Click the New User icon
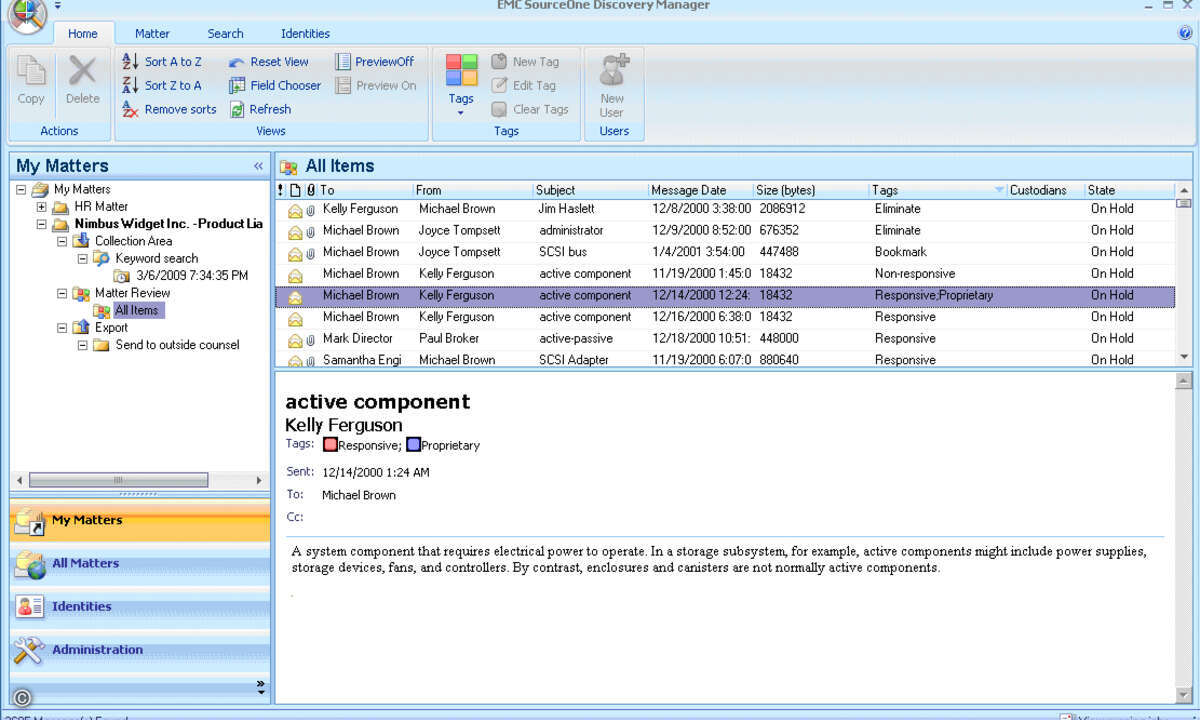This screenshot has height=720, width=1200. (613, 71)
